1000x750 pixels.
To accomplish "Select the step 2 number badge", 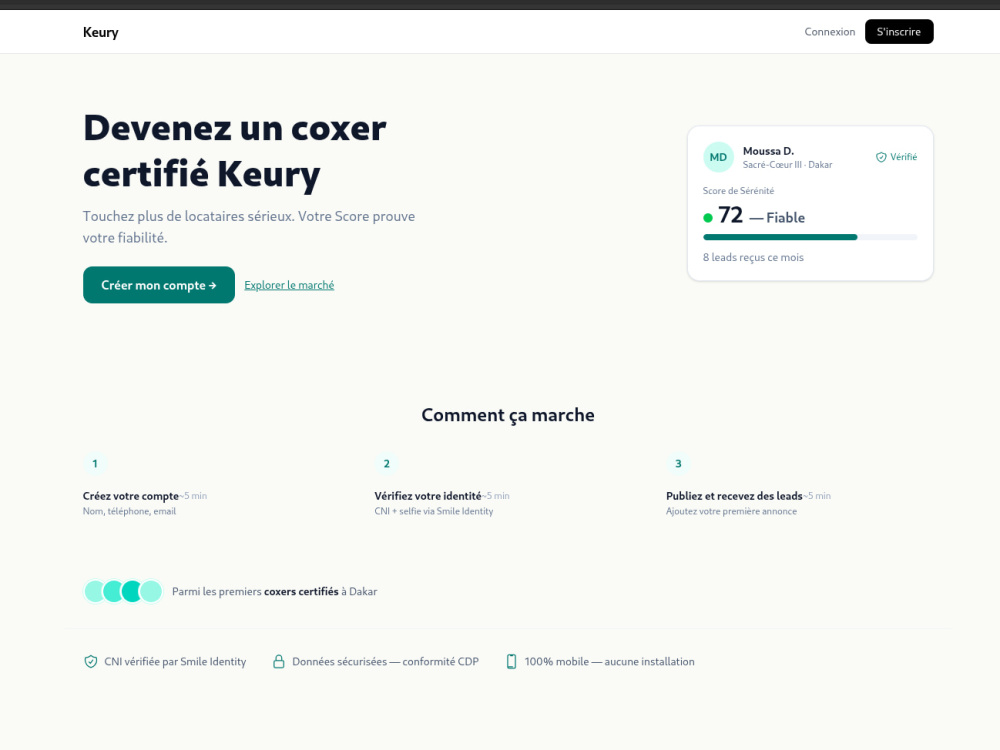I will (x=386, y=464).
